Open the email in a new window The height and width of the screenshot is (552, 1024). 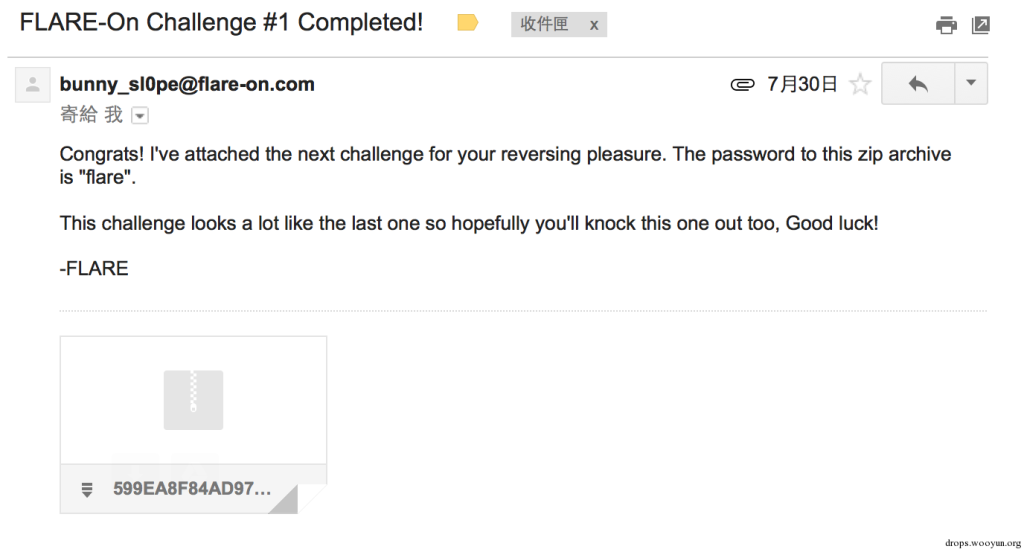[981, 25]
